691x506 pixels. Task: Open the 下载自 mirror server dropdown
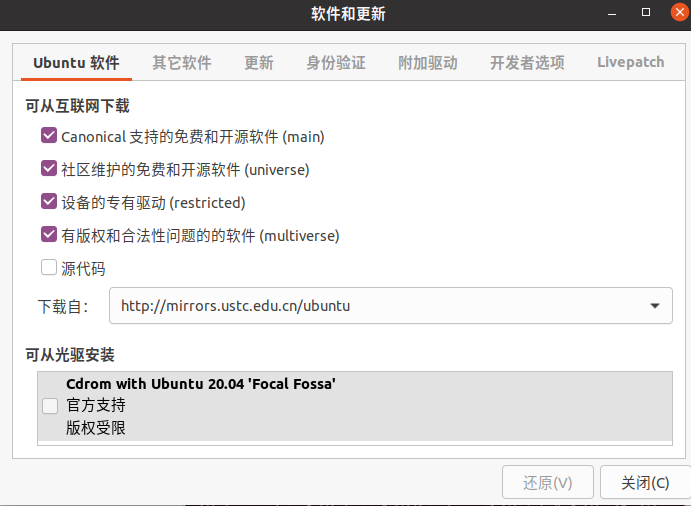pyautogui.click(x=391, y=305)
